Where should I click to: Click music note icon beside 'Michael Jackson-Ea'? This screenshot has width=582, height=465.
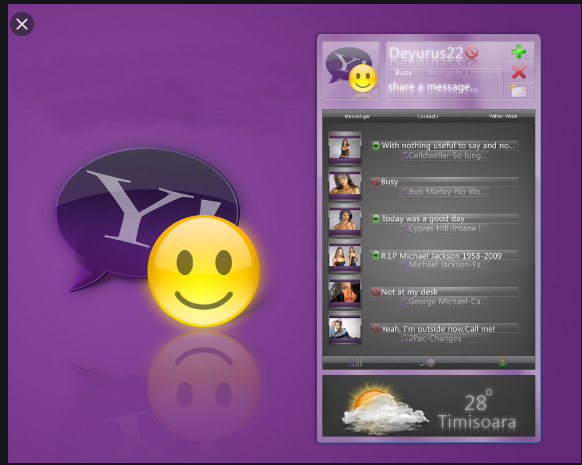coord(404,265)
